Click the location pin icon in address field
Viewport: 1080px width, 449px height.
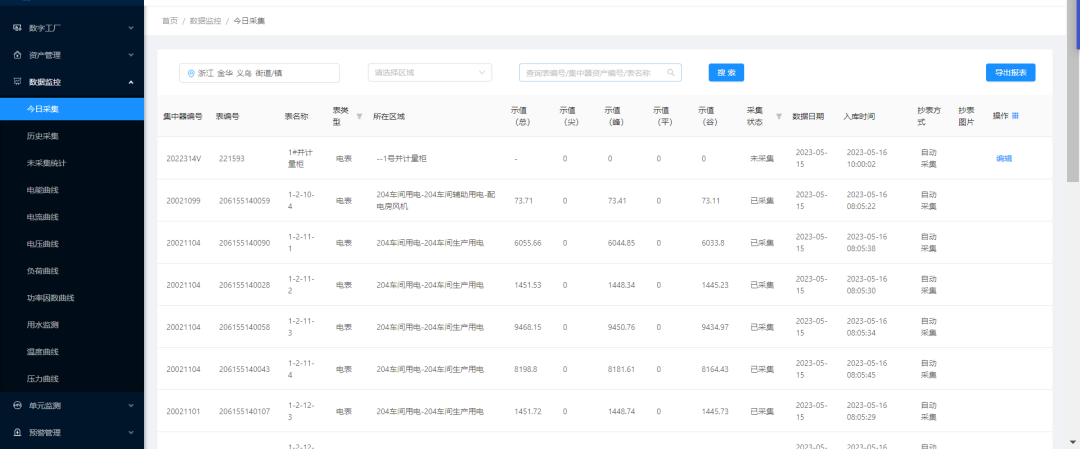click(191, 73)
